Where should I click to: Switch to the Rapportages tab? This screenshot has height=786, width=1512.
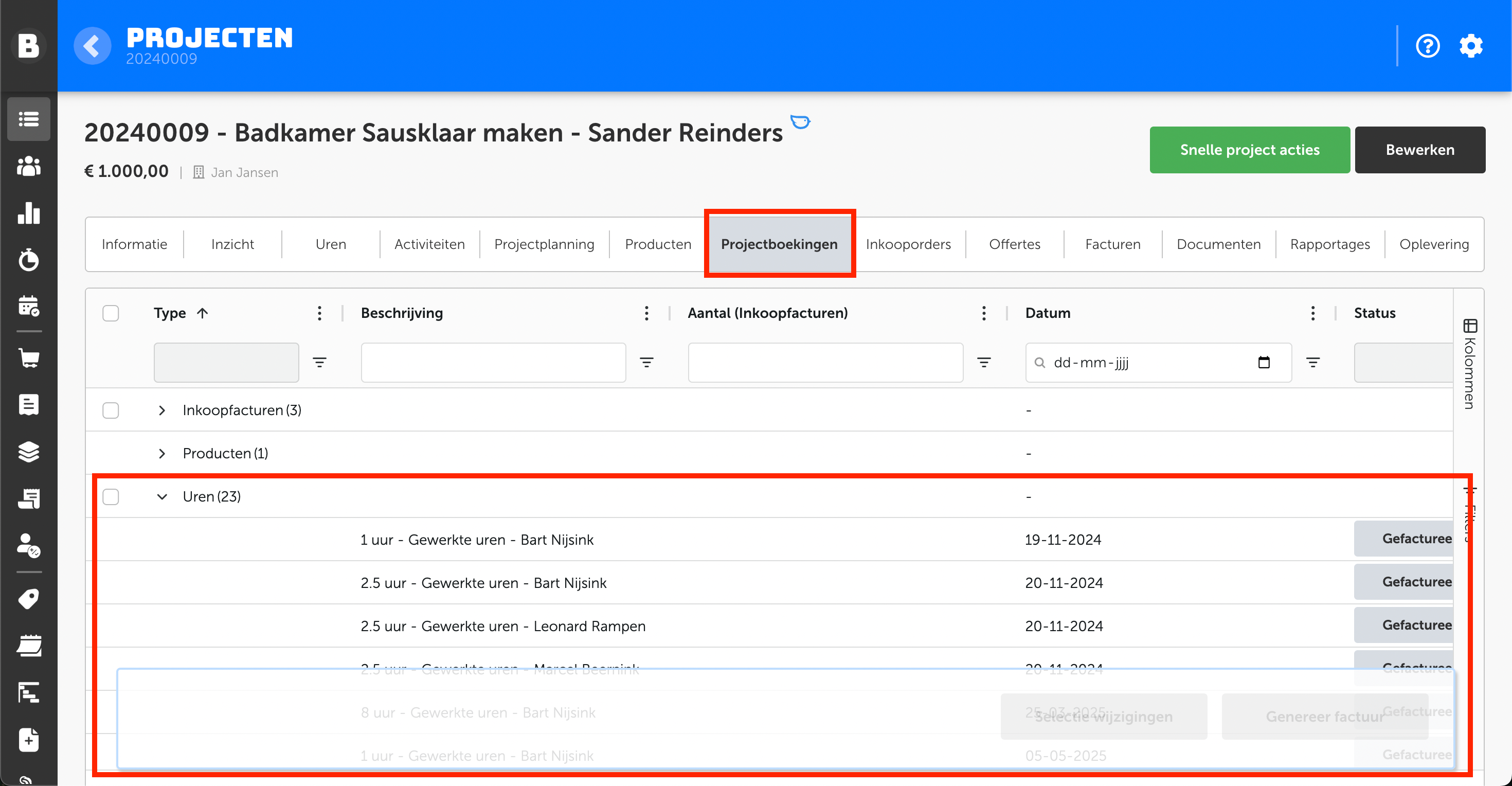click(1330, 244)
